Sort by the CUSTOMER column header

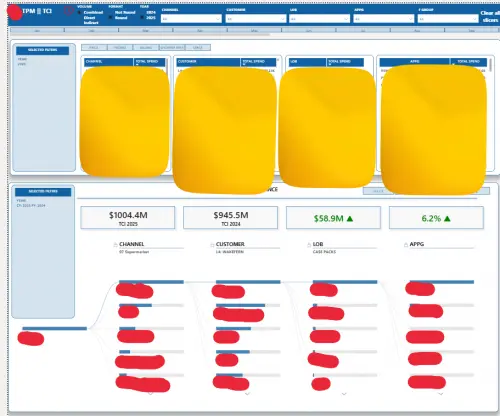tap(208, 62)
